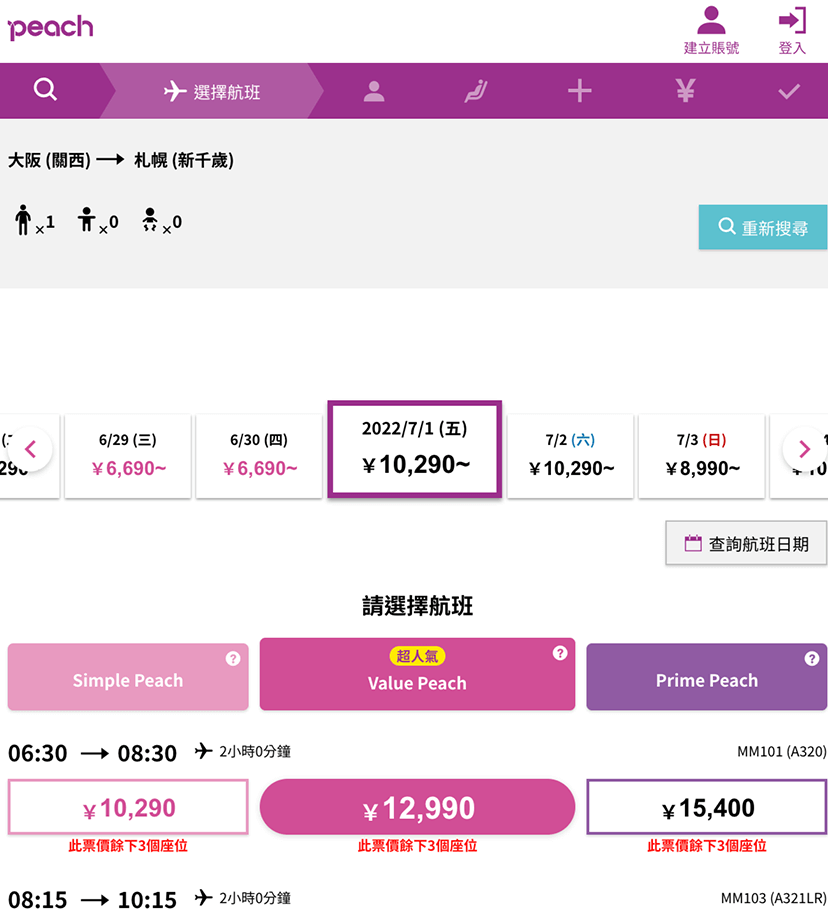Select the 7/3 (日) date tab

[701, 456]
